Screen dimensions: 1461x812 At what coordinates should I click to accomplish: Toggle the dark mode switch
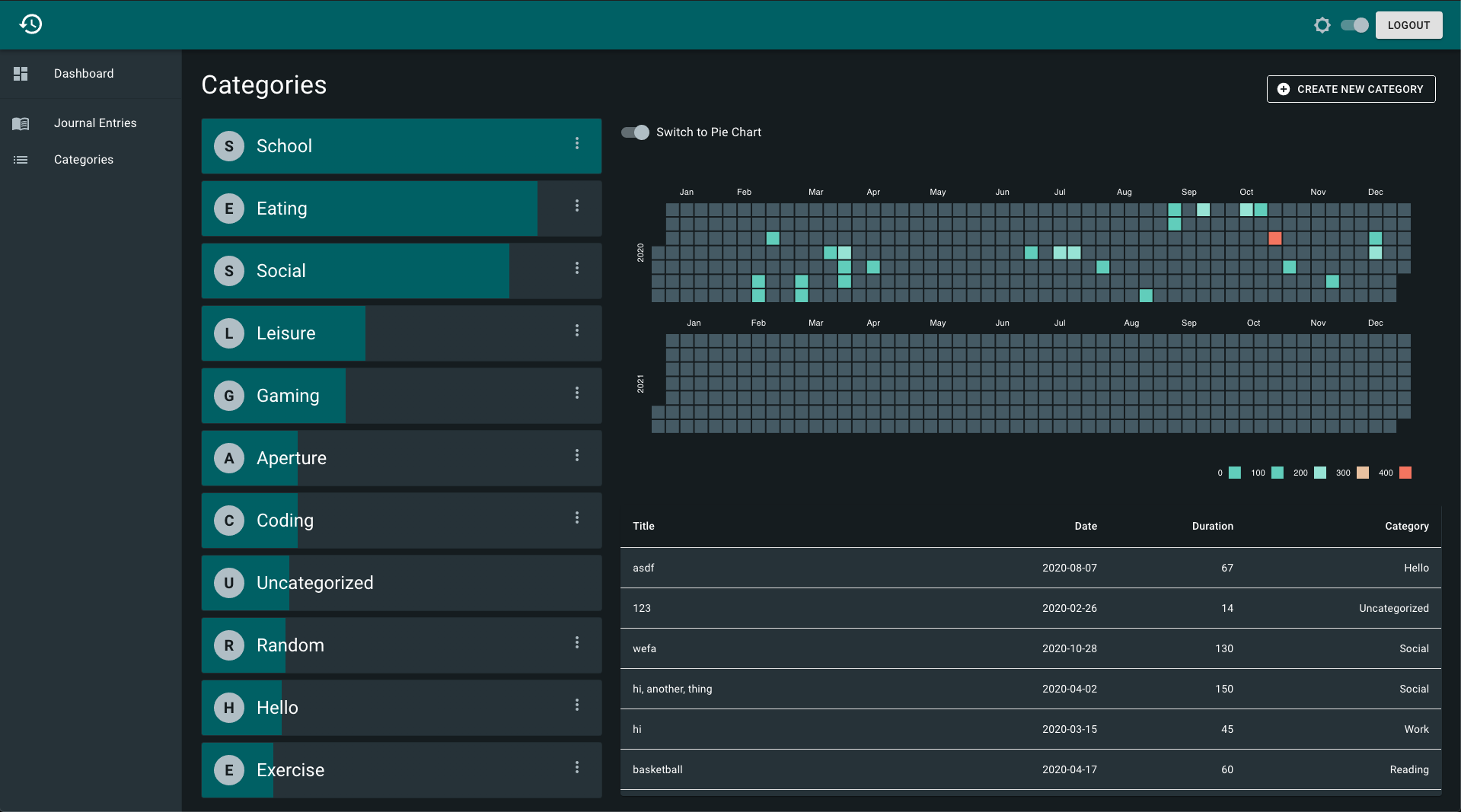1354,25
